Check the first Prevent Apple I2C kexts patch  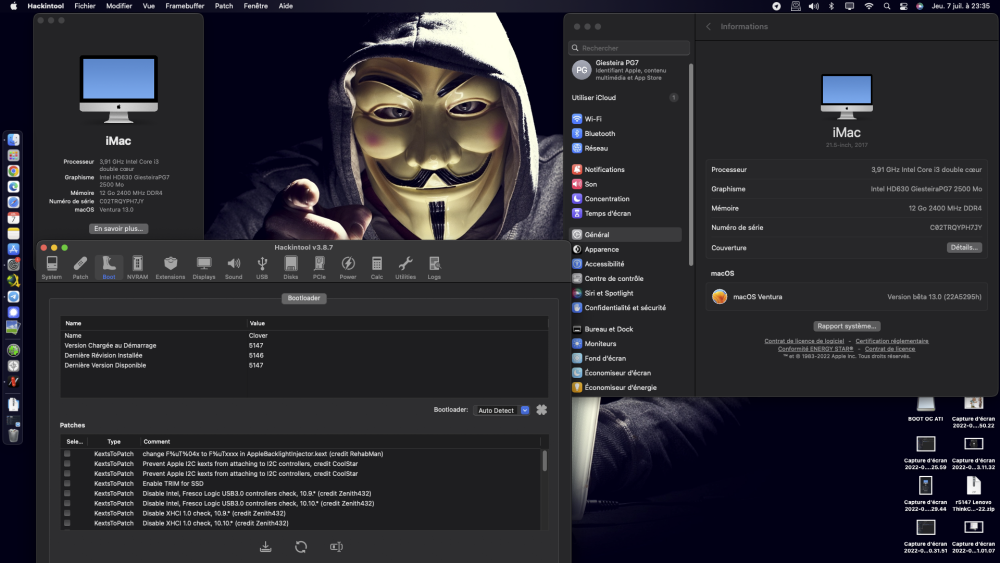tap(67, 464)
